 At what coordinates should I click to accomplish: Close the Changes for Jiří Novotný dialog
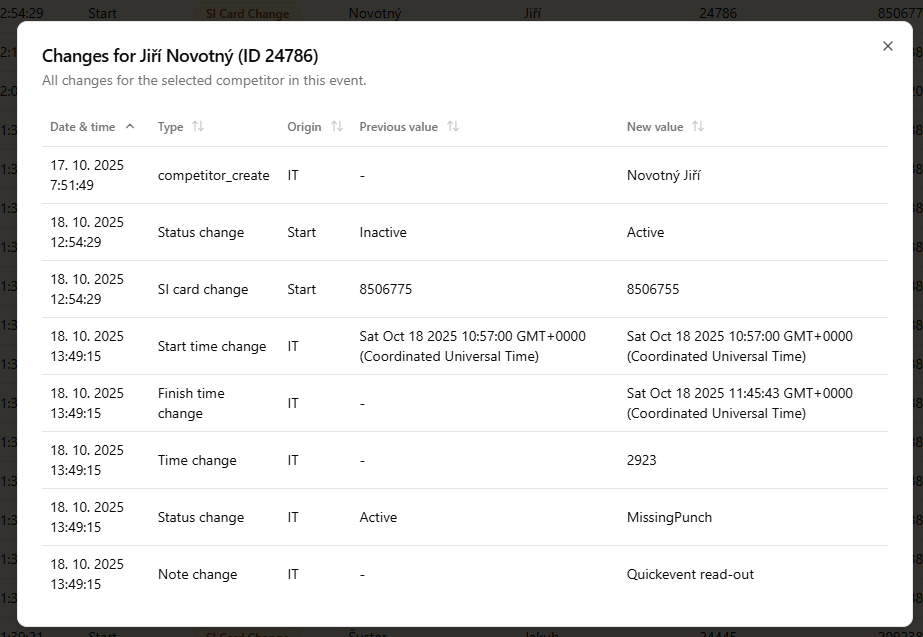(887, 46)
